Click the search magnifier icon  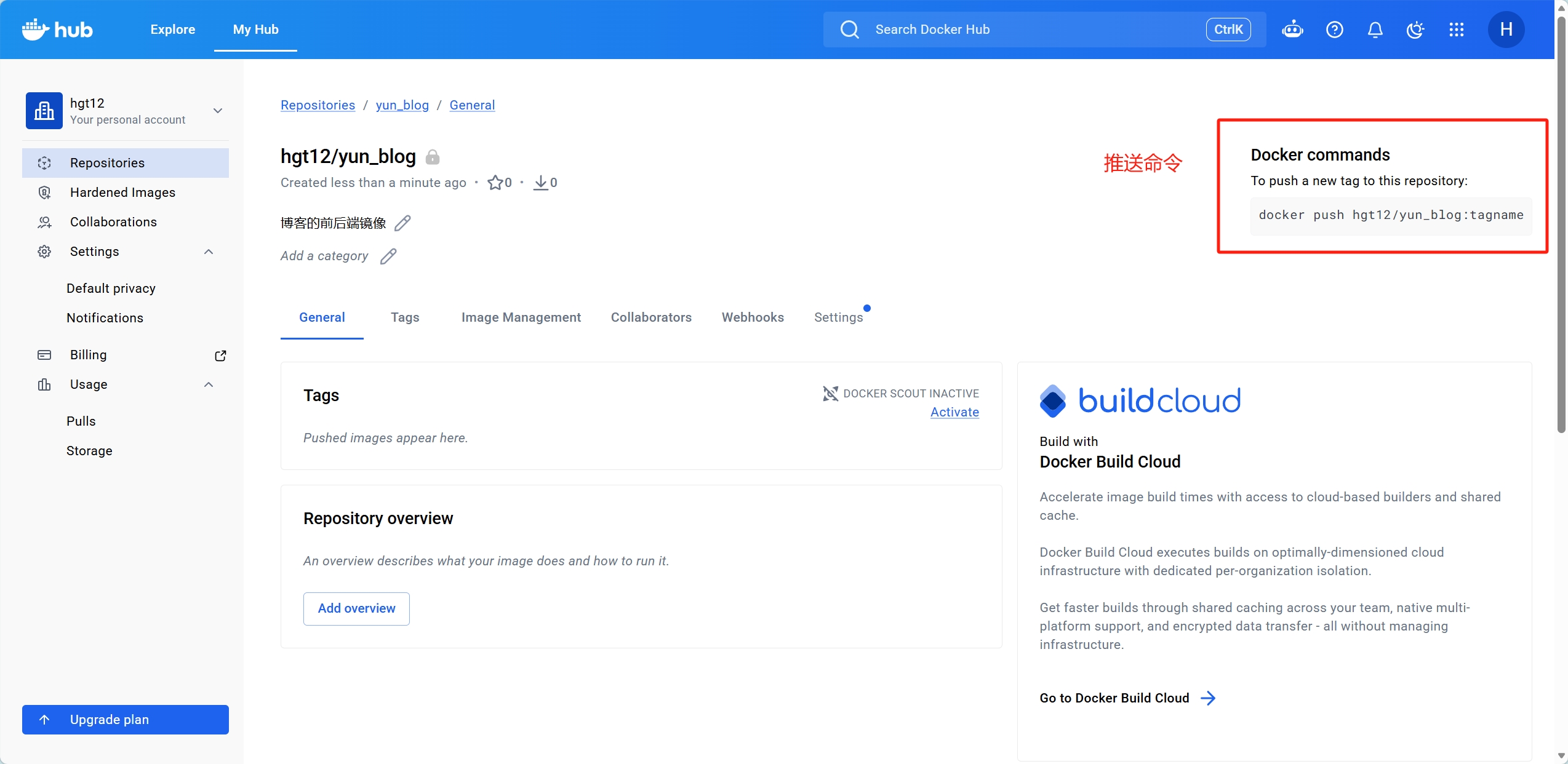[849, 30]
